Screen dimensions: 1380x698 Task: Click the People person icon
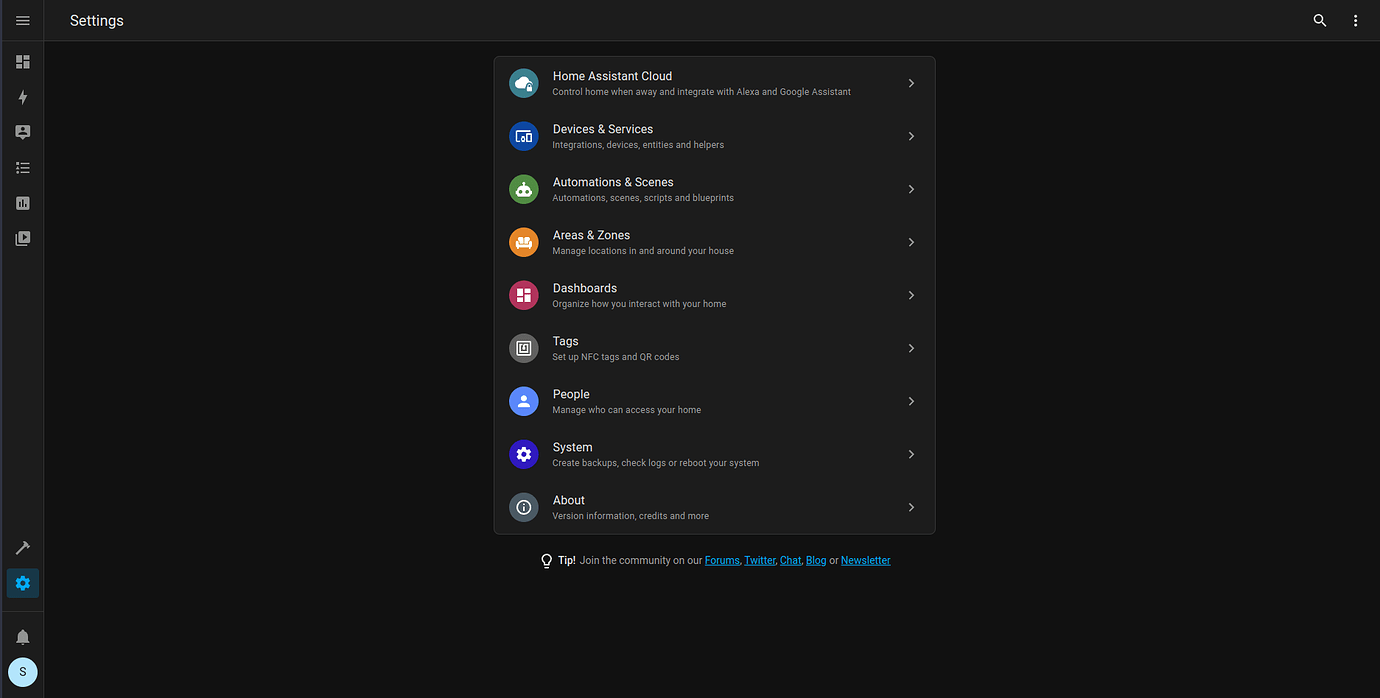(524, 401)
